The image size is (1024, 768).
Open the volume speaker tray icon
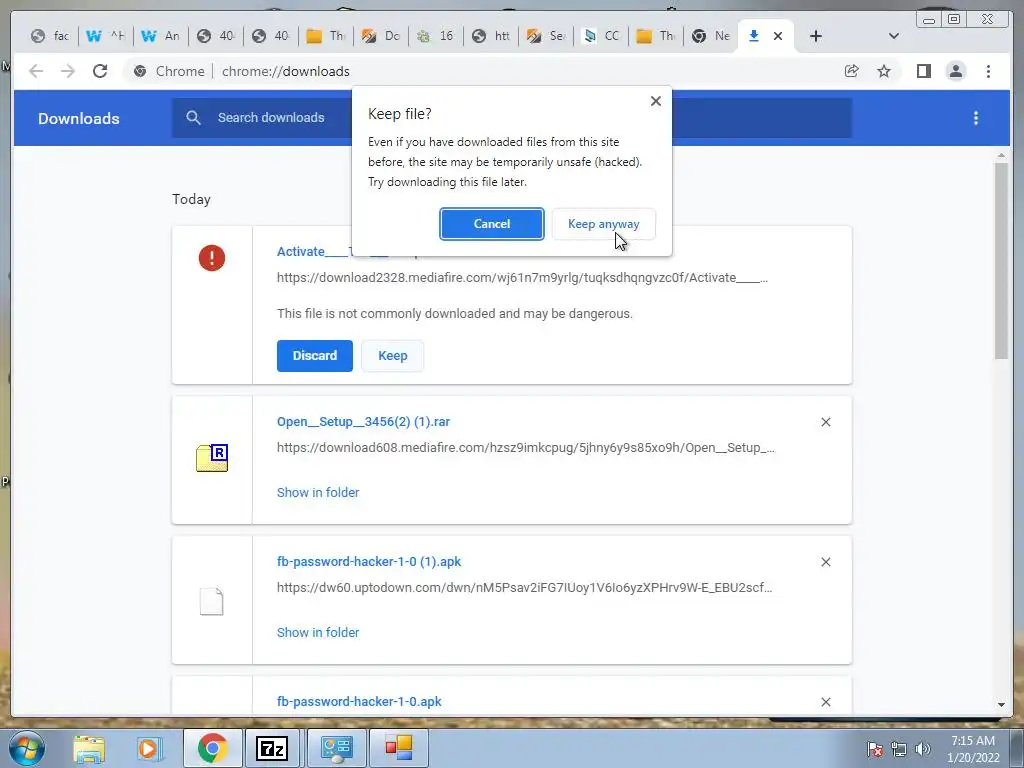923,749
